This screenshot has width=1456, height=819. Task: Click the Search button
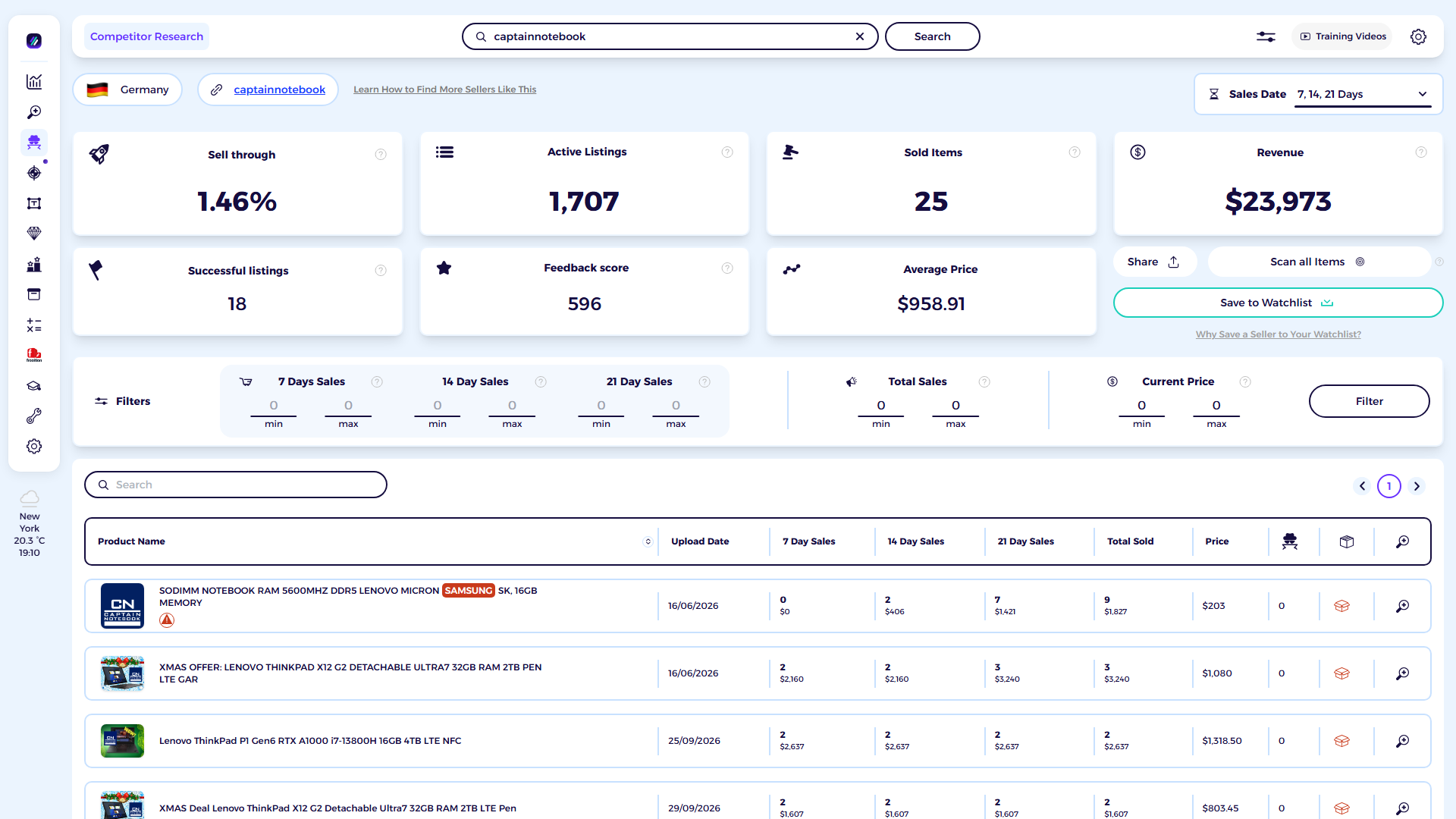(x=932, y=36)
